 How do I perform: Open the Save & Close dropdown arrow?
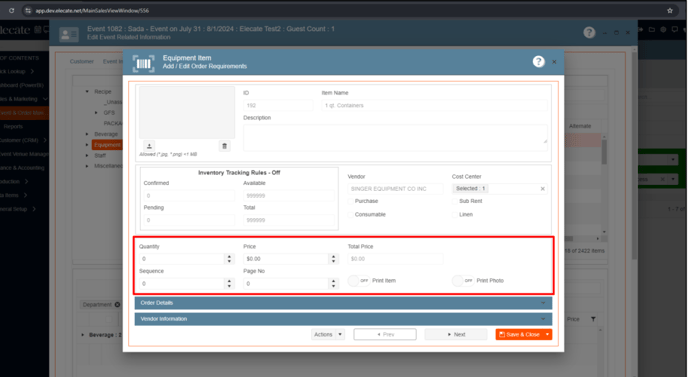coord(548,334)
